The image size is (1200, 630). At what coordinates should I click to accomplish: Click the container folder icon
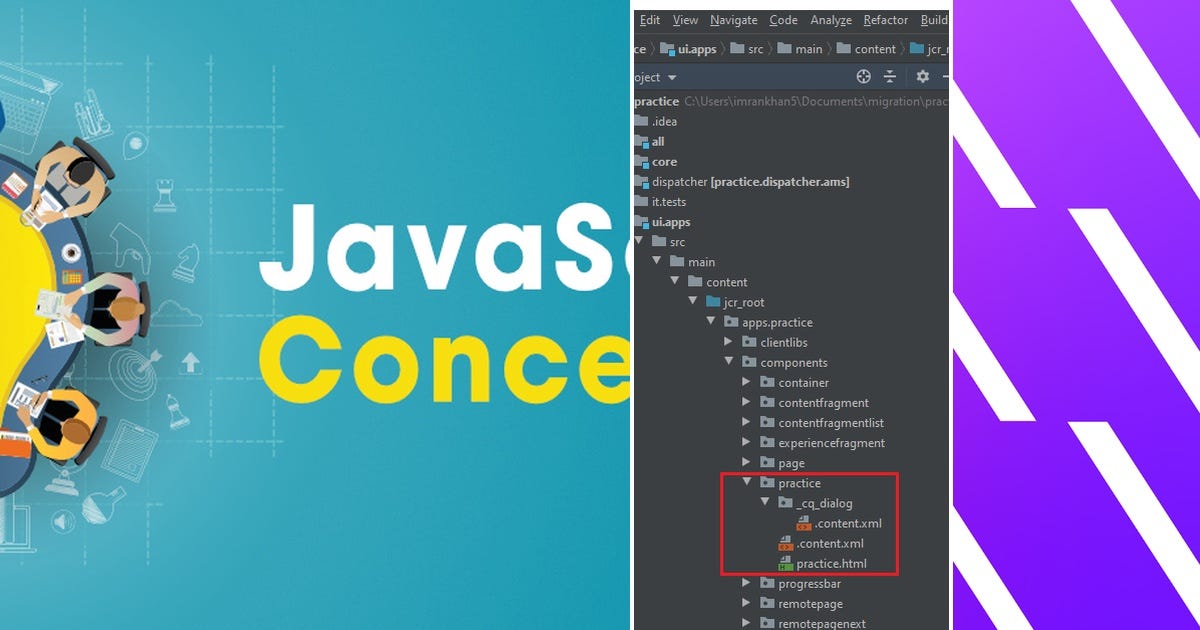[x=767, y=382]
